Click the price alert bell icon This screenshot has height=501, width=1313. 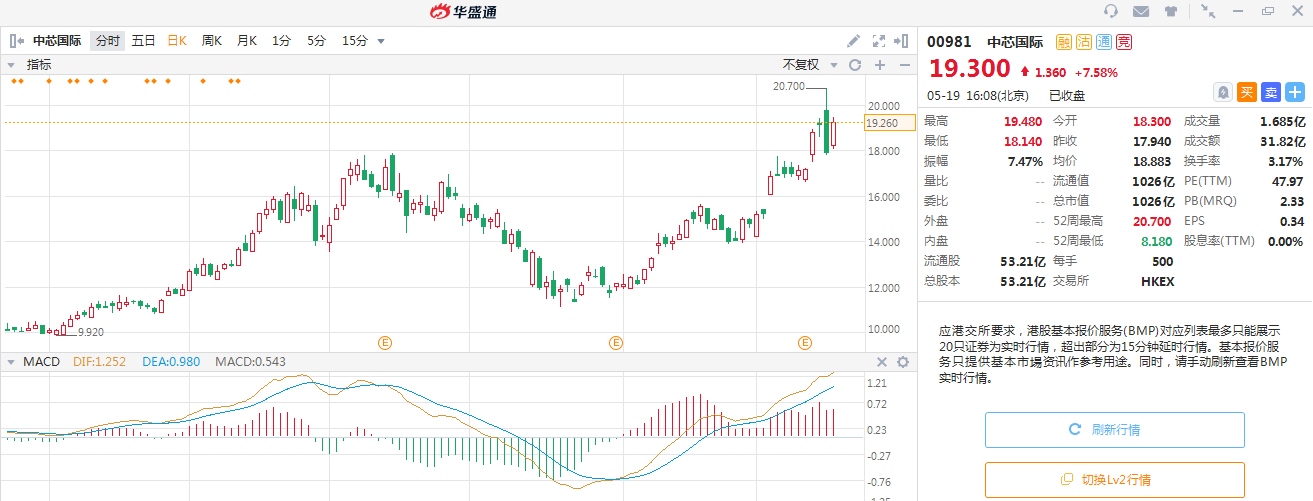coord(1222,92)
